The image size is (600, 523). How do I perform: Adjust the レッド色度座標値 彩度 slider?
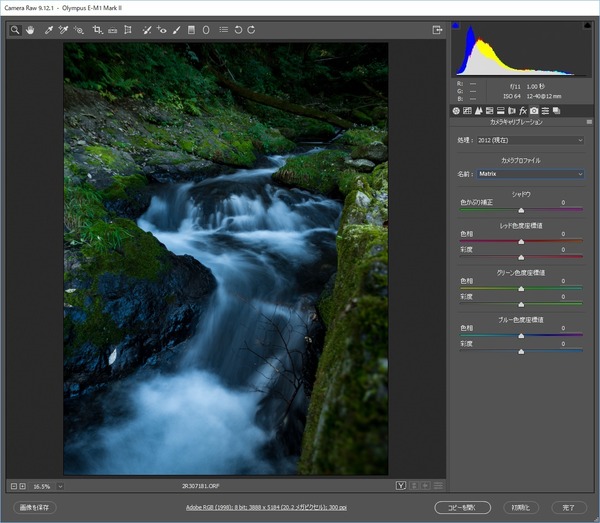tap(521, 257)
